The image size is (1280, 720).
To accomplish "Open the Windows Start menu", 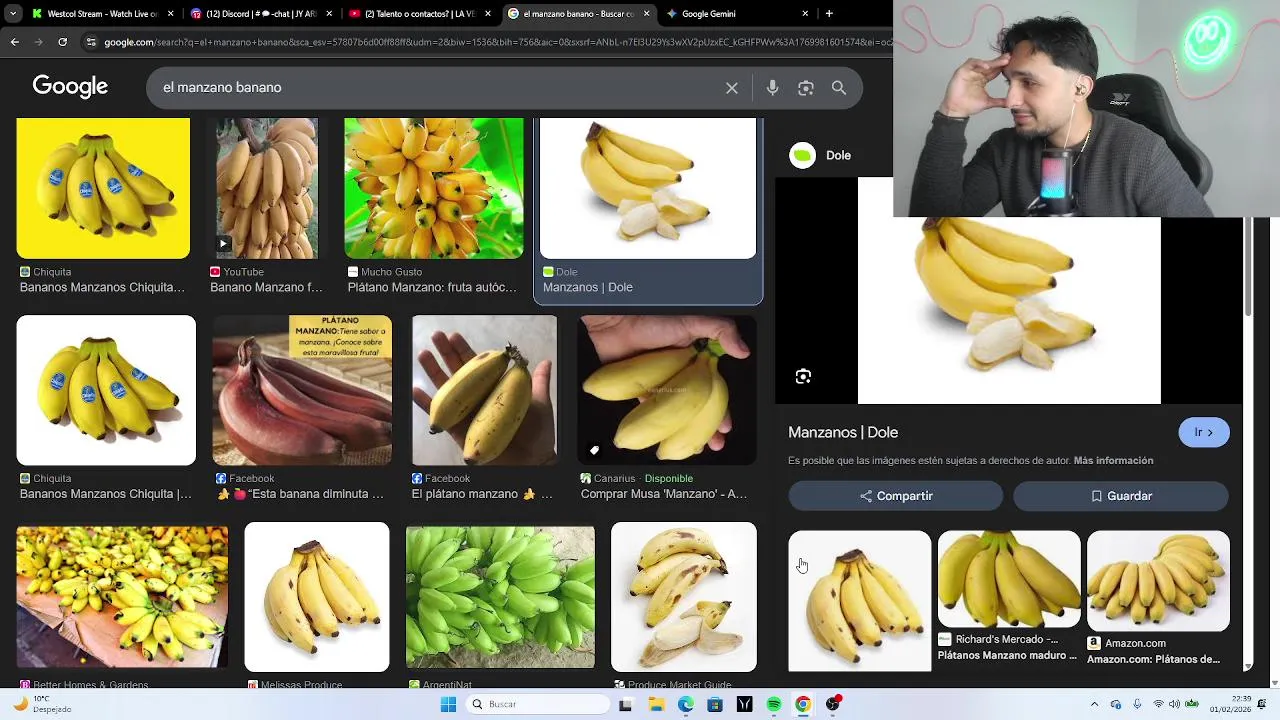I will [449, 704].
